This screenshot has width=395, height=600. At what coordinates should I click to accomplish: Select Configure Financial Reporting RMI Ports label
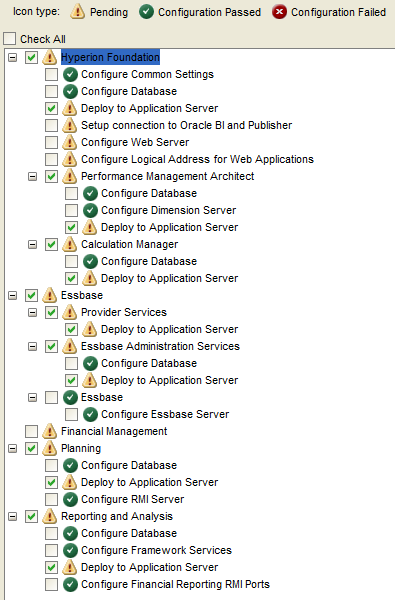175,584
